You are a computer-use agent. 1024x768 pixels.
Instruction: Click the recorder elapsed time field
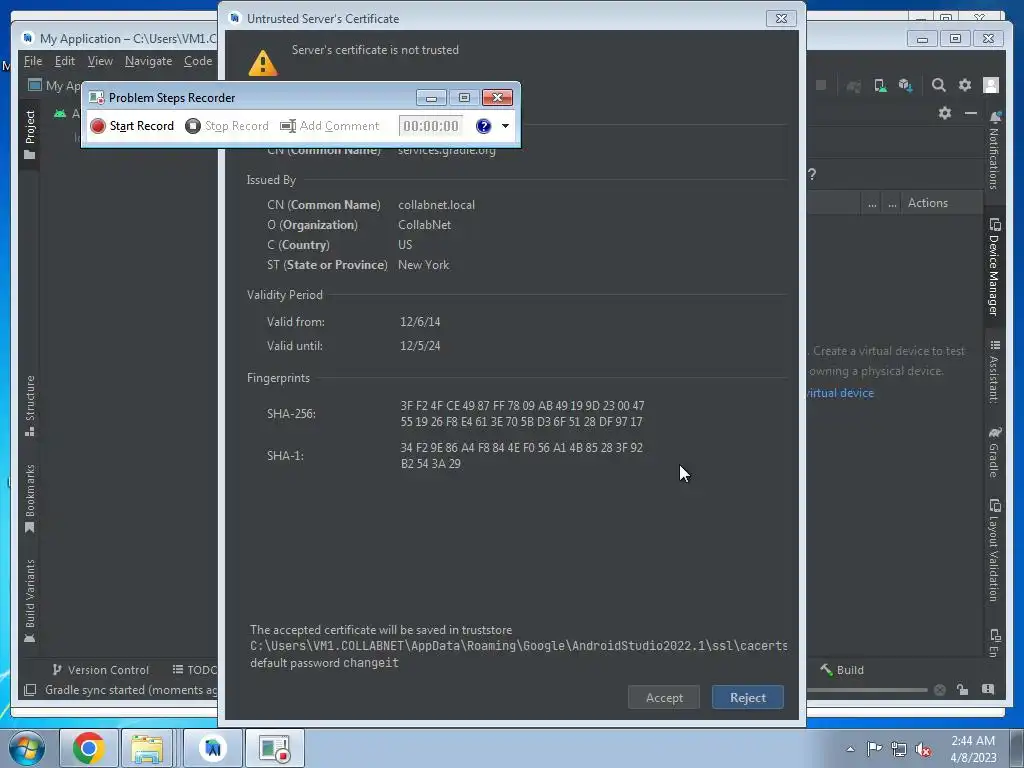point(431,126)
